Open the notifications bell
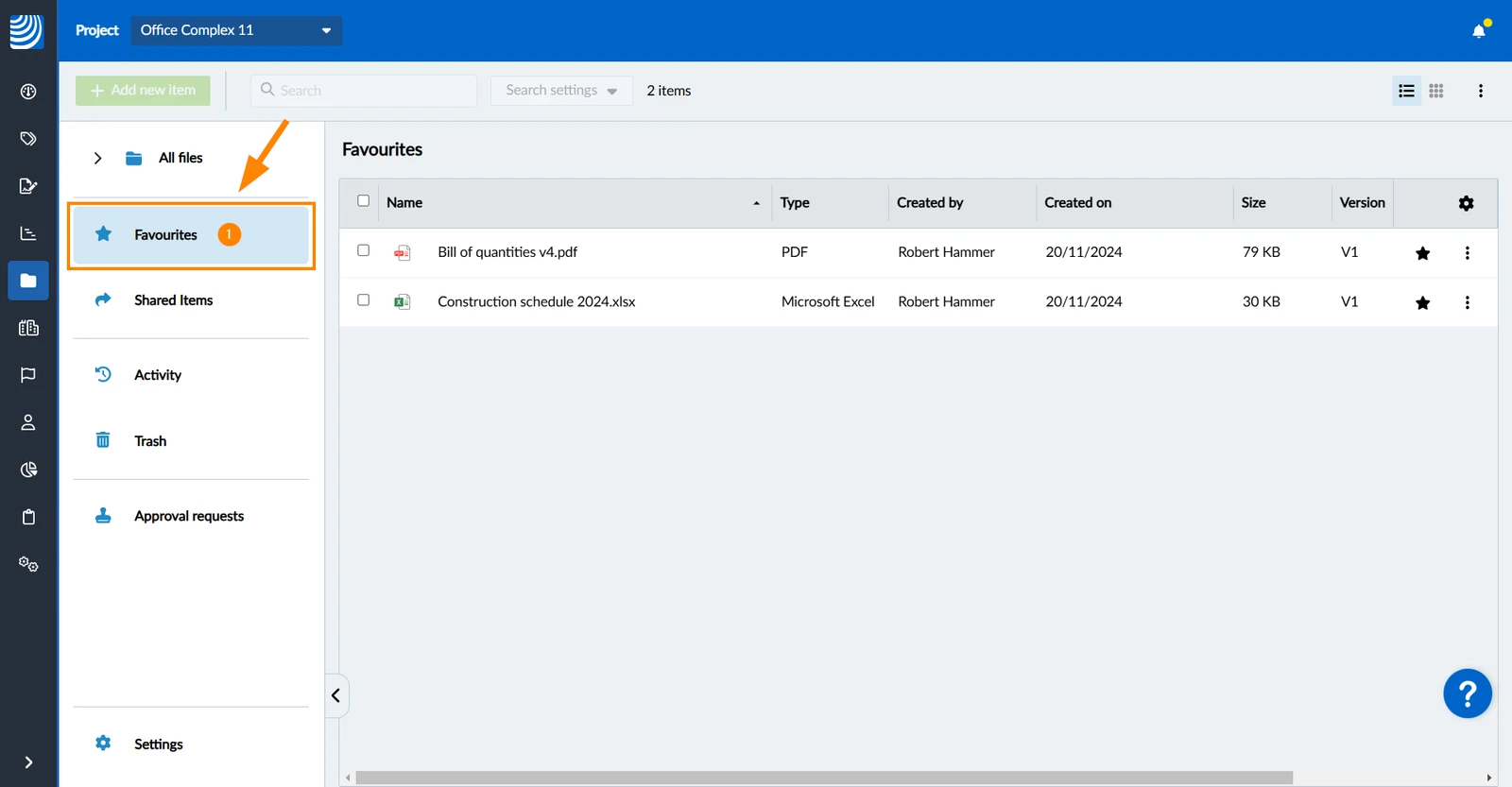Screen dimensions: 1512x787 1479,30
